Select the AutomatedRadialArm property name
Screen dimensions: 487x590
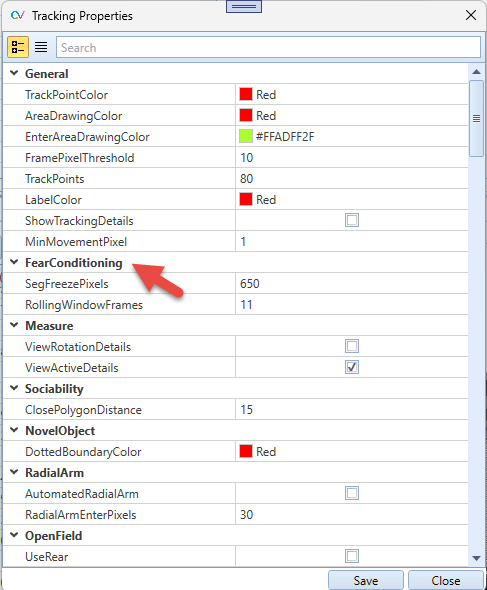click(82, 494)
